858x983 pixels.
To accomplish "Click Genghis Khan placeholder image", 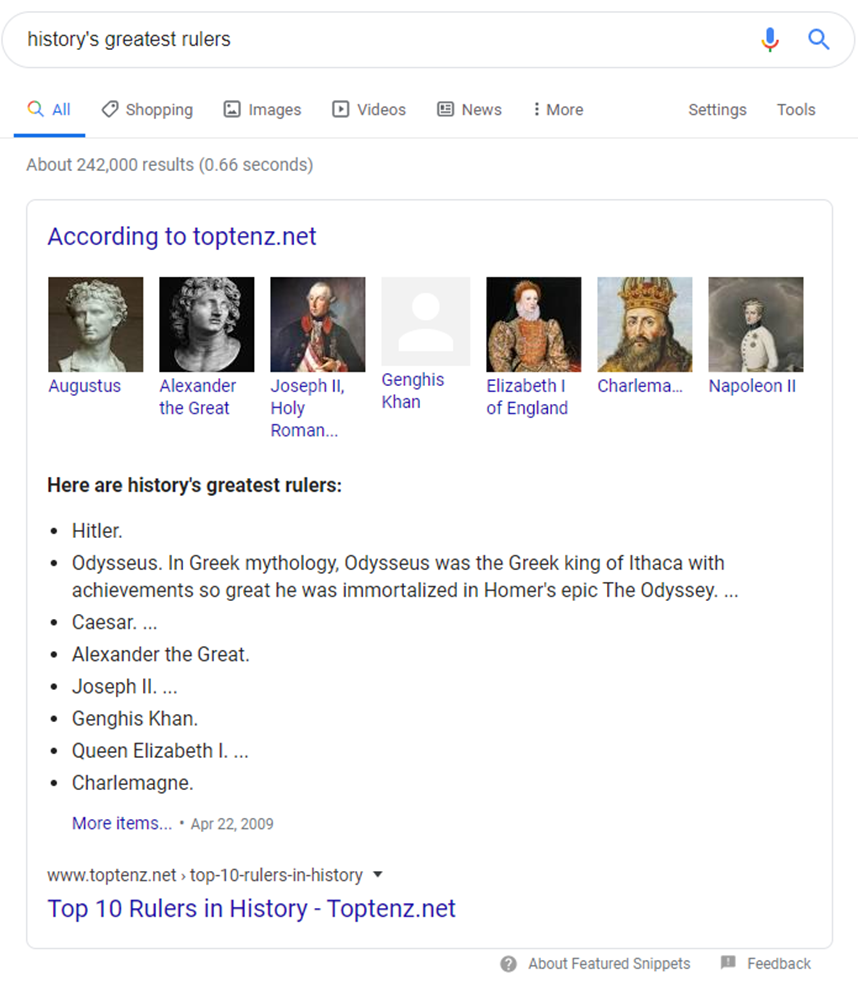I will pos(426,321).
